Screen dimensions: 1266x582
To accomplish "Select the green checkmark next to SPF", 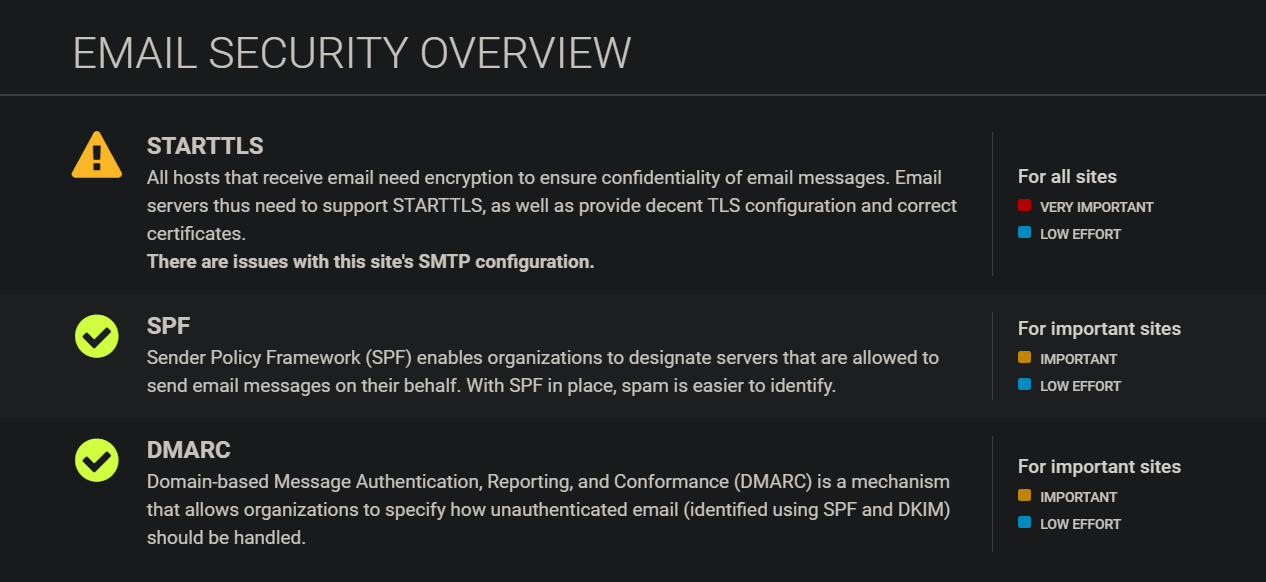I will tap(96, 337).
